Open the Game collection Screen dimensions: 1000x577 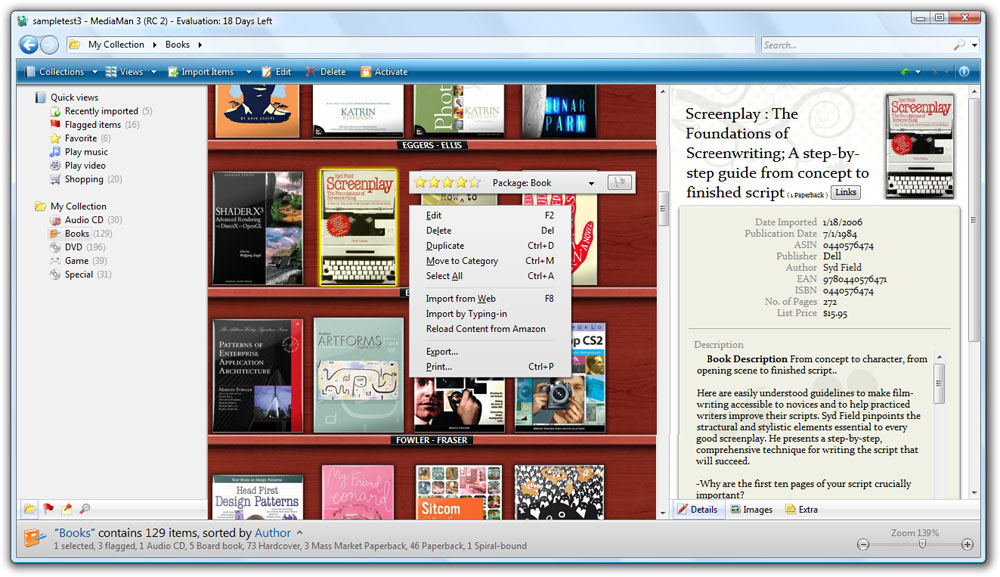point(78,261)
